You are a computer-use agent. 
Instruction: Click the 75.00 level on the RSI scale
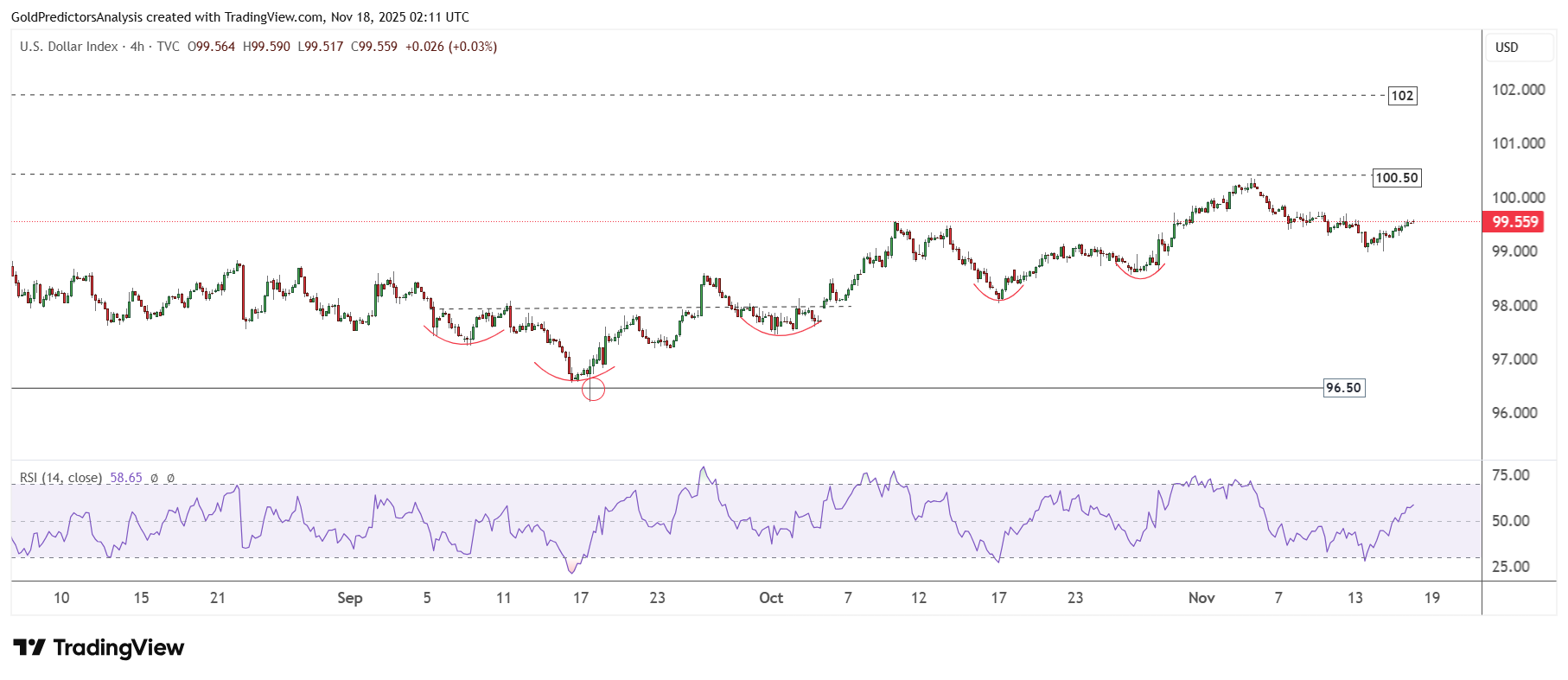1510,475
